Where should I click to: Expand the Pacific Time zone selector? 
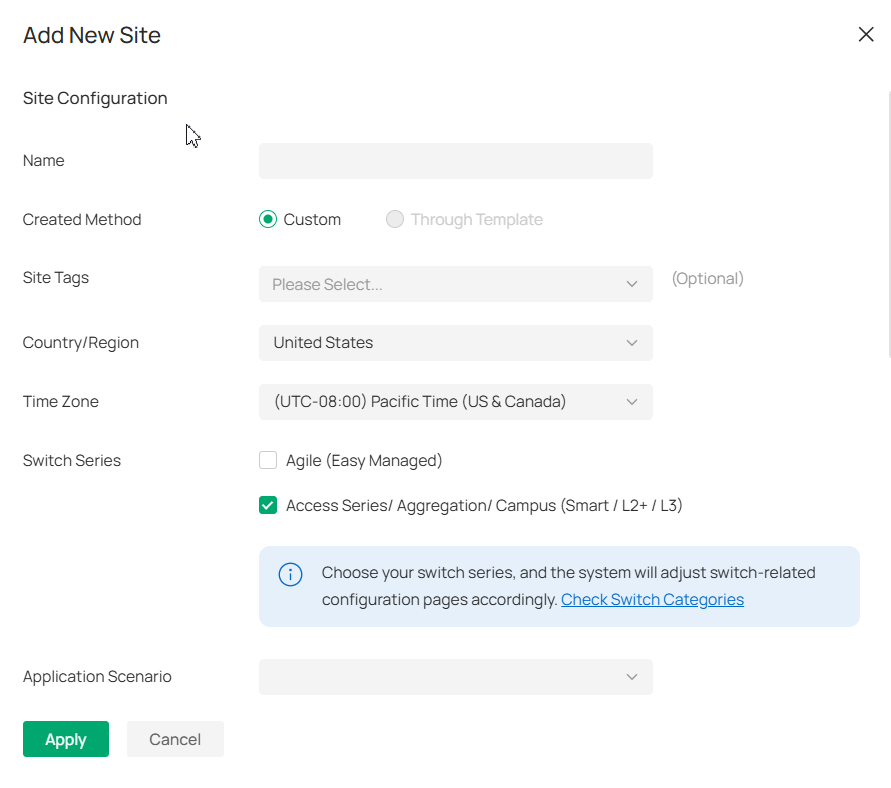pos(440,402)
